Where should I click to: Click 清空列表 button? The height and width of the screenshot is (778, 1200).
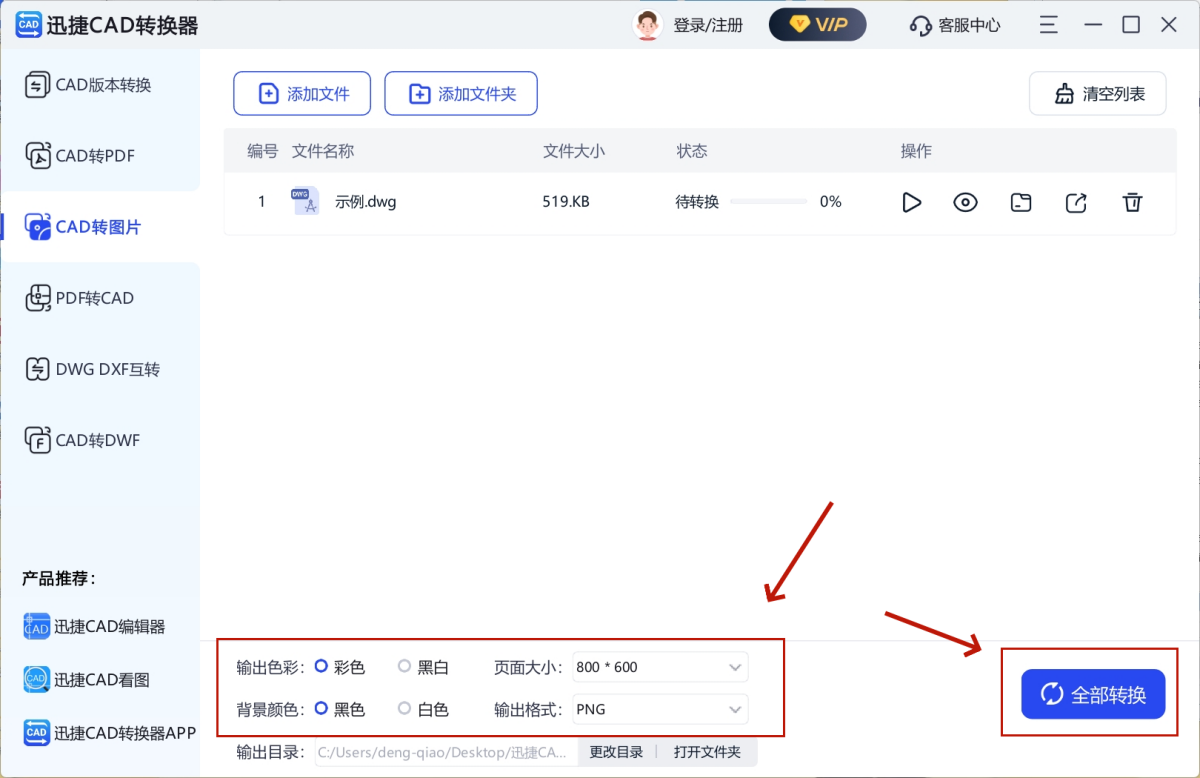click(x=1098, y=94)
